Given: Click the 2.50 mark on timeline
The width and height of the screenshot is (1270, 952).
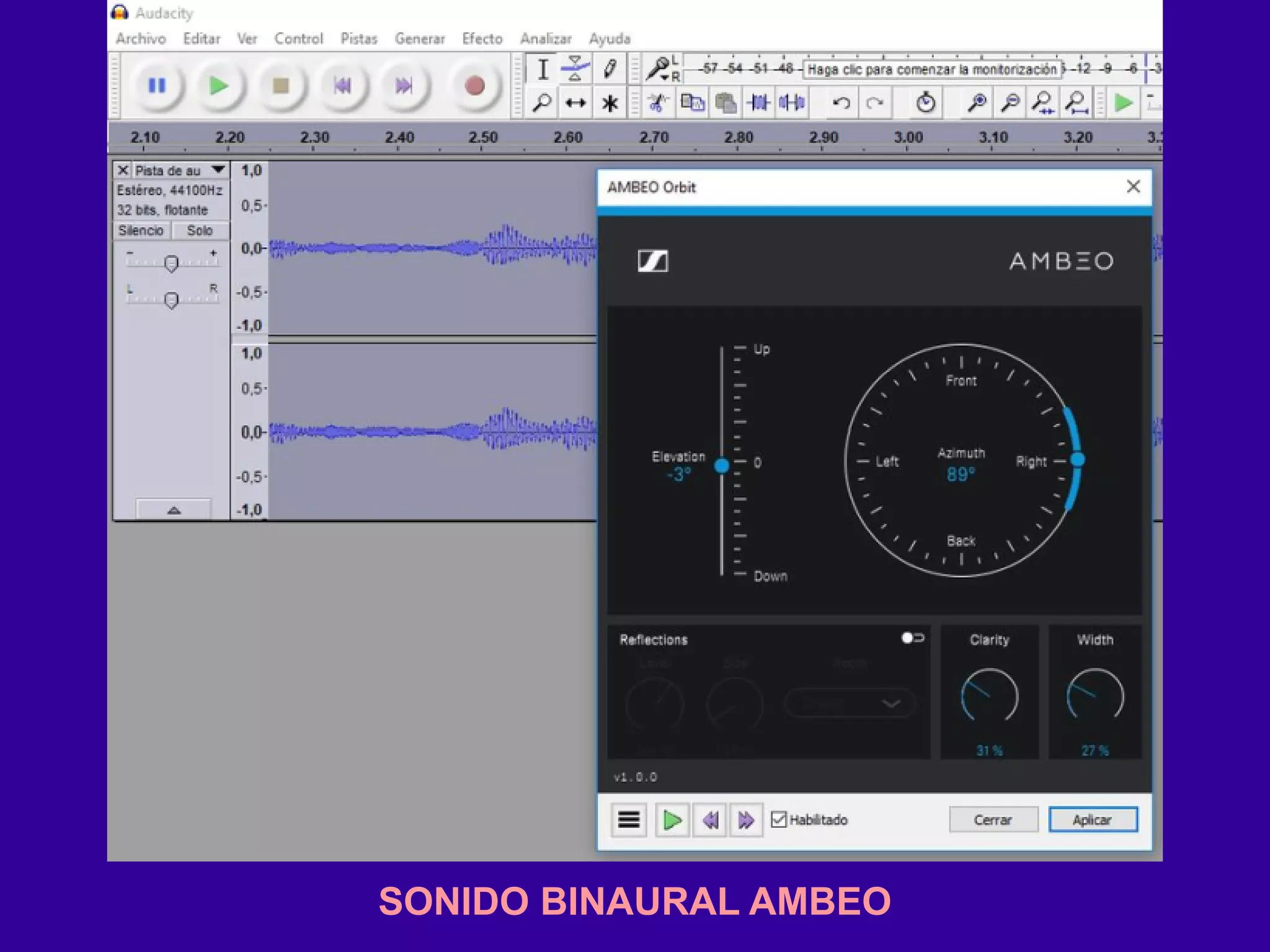Looking at the screenshot, I should tap(483, 138).
